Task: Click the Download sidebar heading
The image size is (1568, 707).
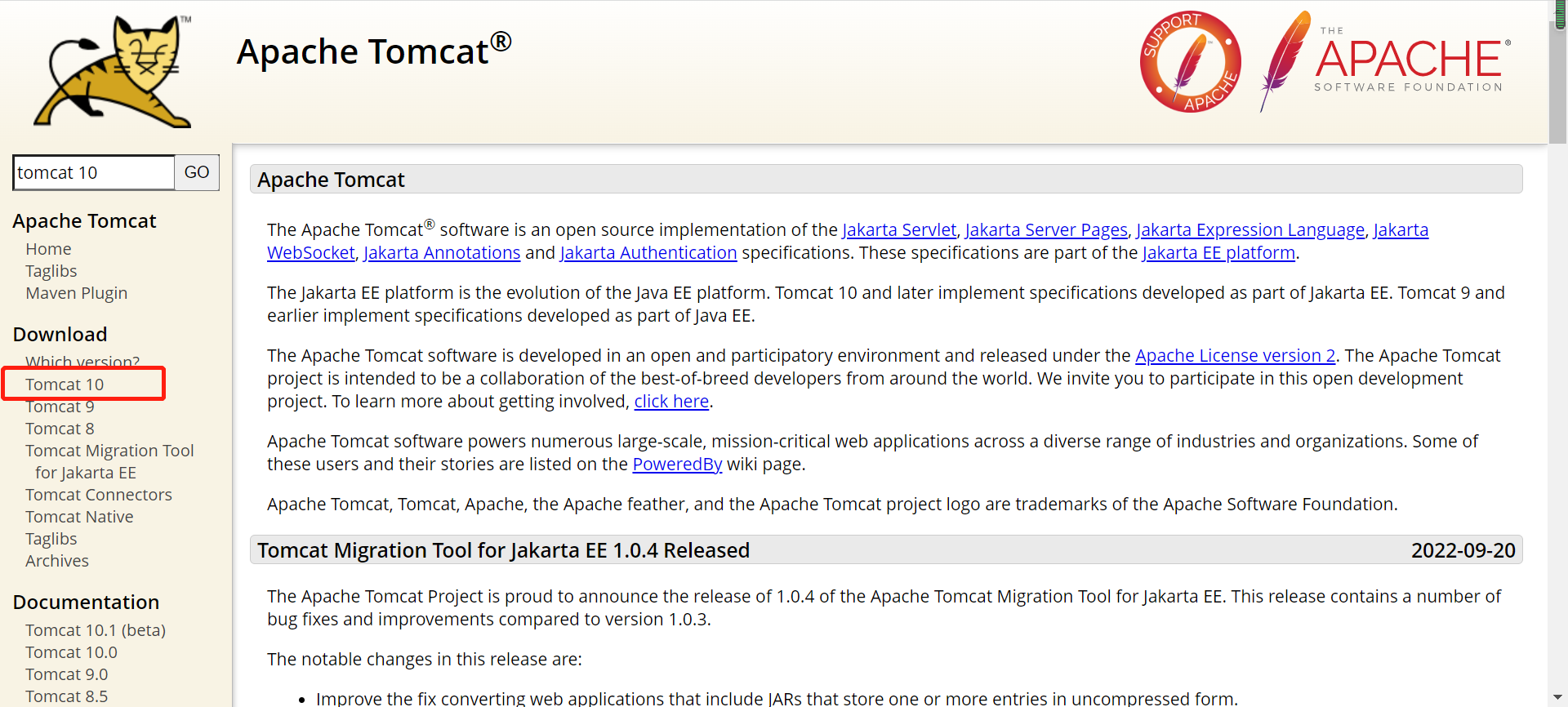Action: coord(60,334)
